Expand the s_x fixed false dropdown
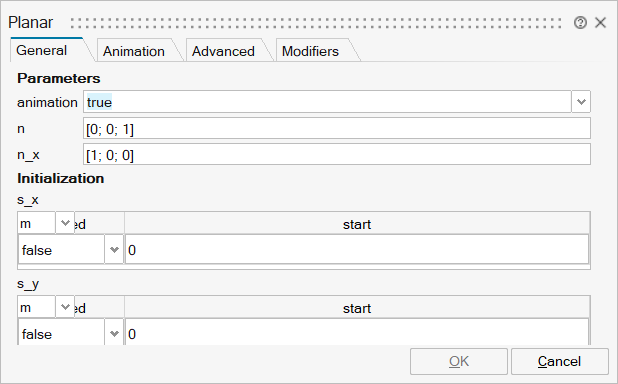 click(114, 250)
